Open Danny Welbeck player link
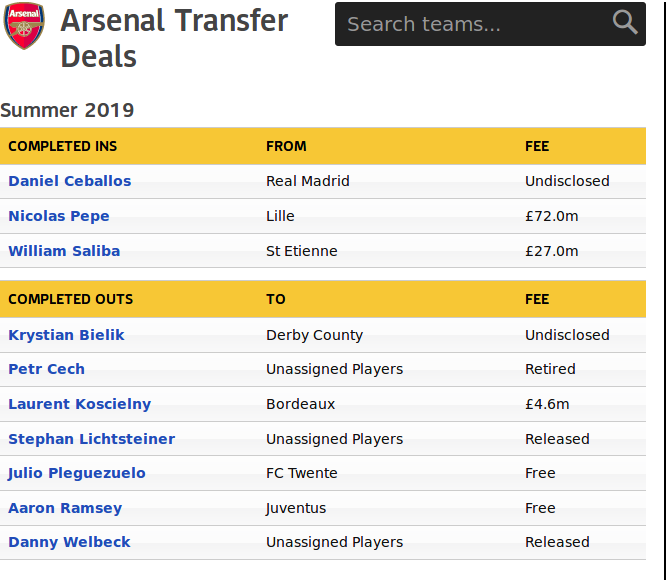Screen dimensions: 666x580 coord(69,542)
